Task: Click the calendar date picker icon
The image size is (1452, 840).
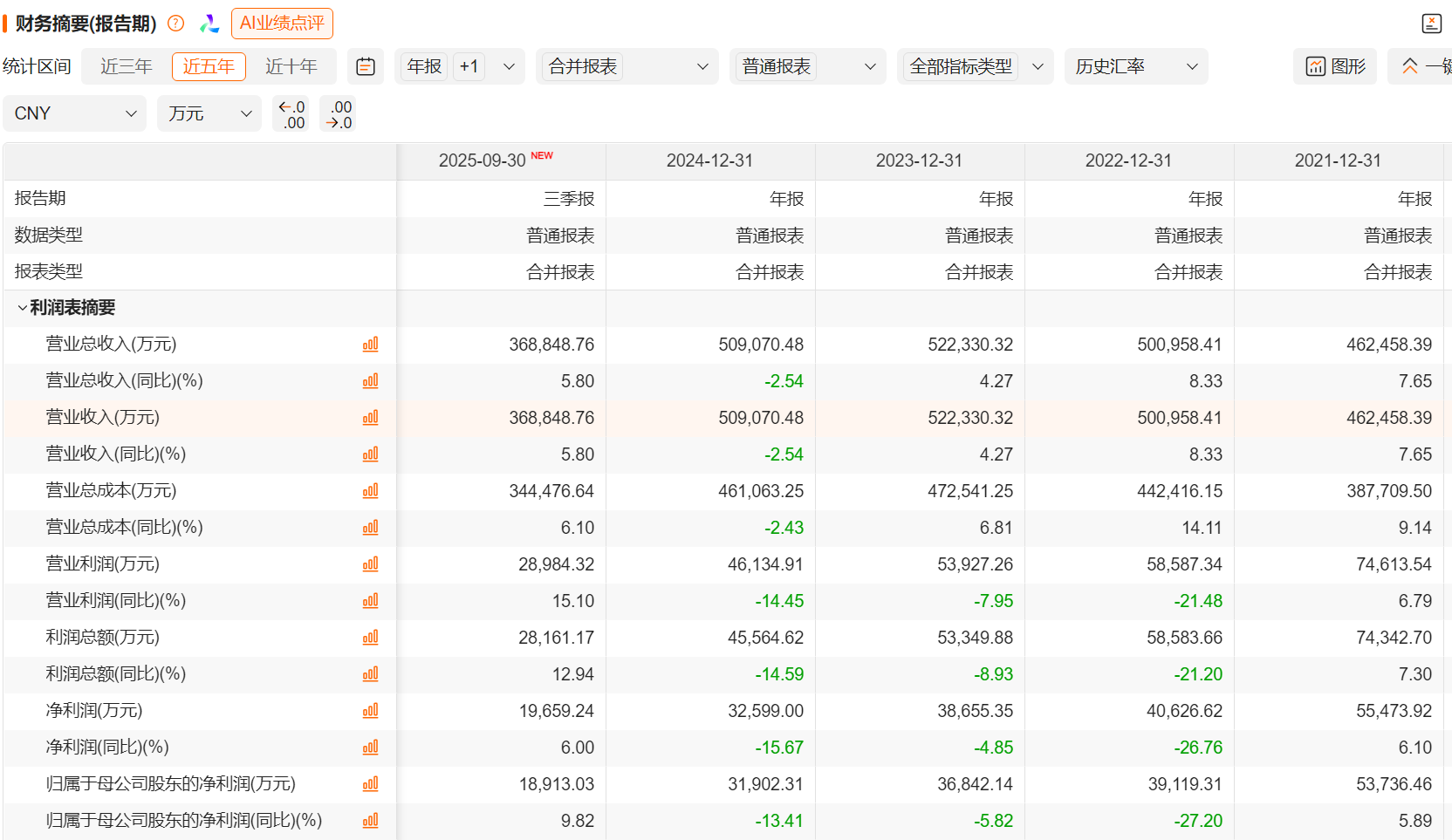Action: (x=366, y=66)
